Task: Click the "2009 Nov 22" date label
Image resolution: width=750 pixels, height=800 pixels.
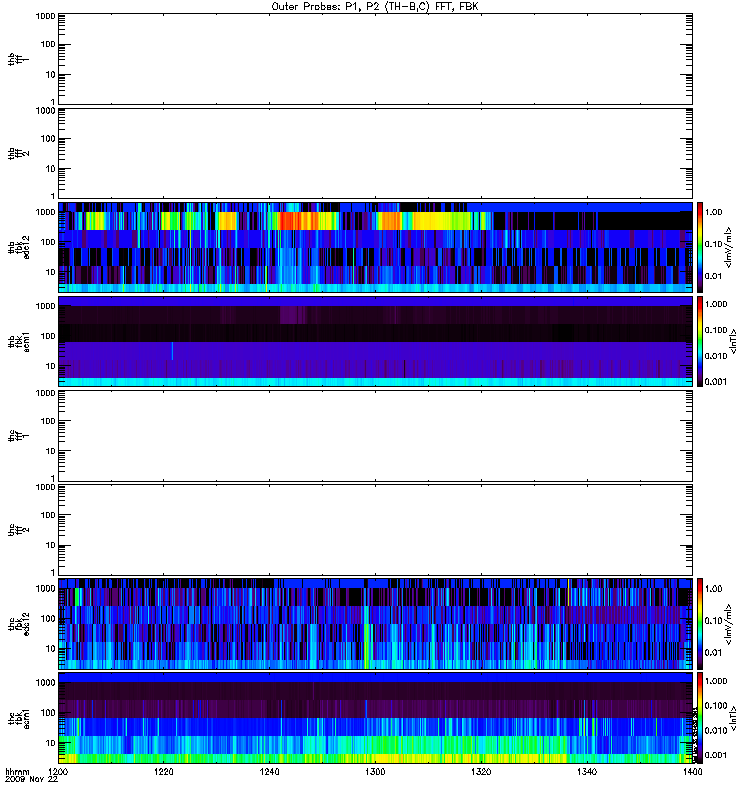Action: (31, 780)
